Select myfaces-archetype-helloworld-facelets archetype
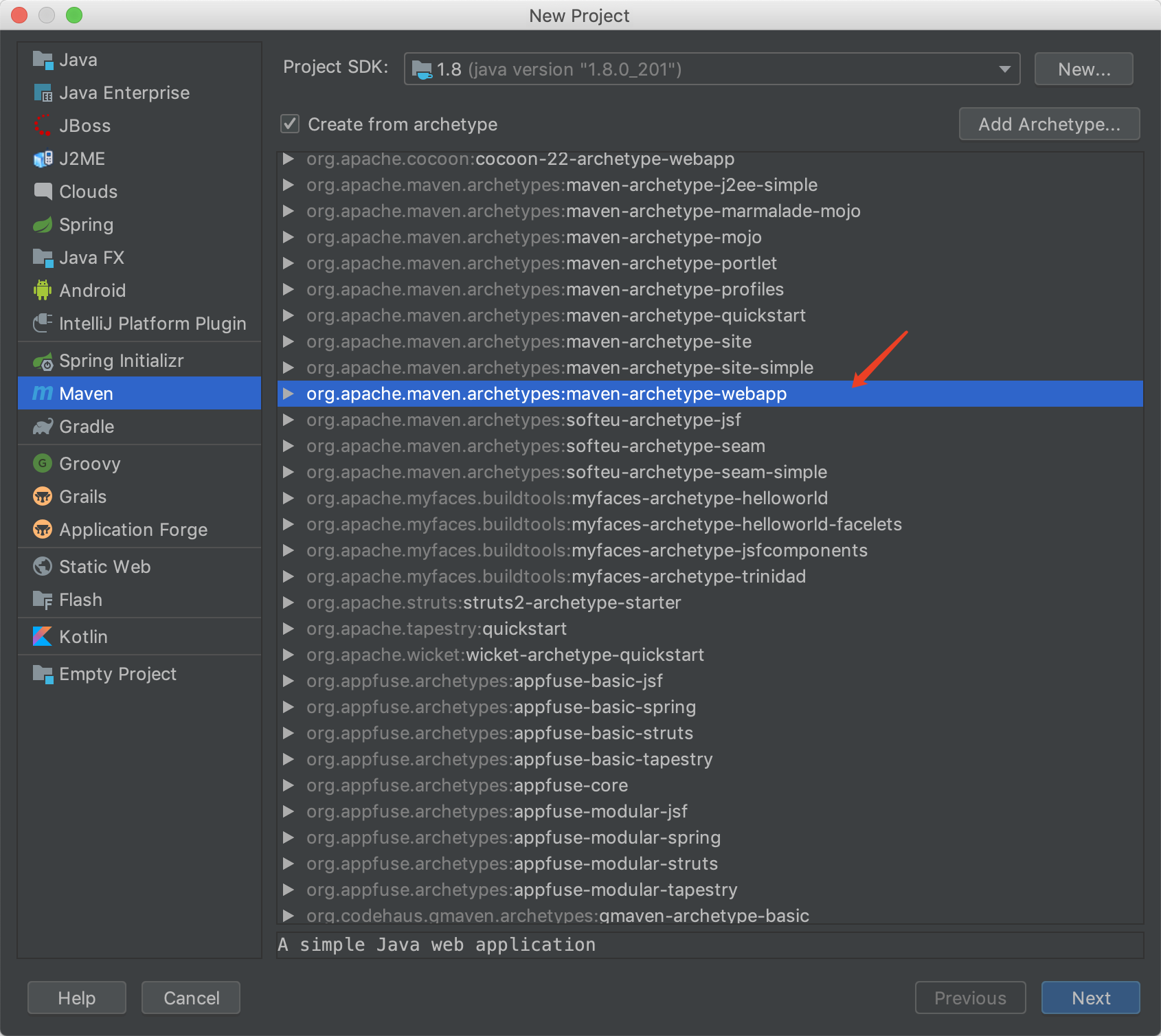Screen dimensions: 1161x1036 [710, 524]
